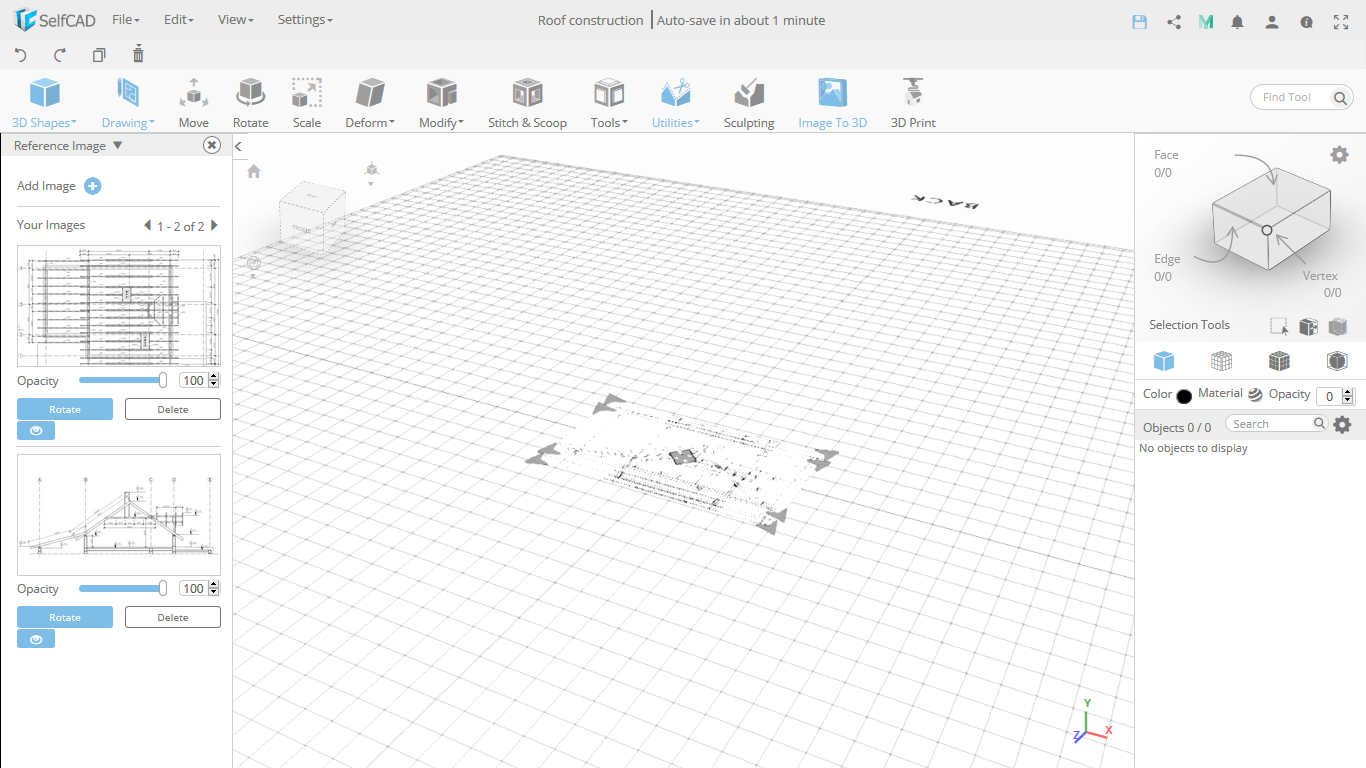Open the Image To 3D tool

tap(832, 104)
